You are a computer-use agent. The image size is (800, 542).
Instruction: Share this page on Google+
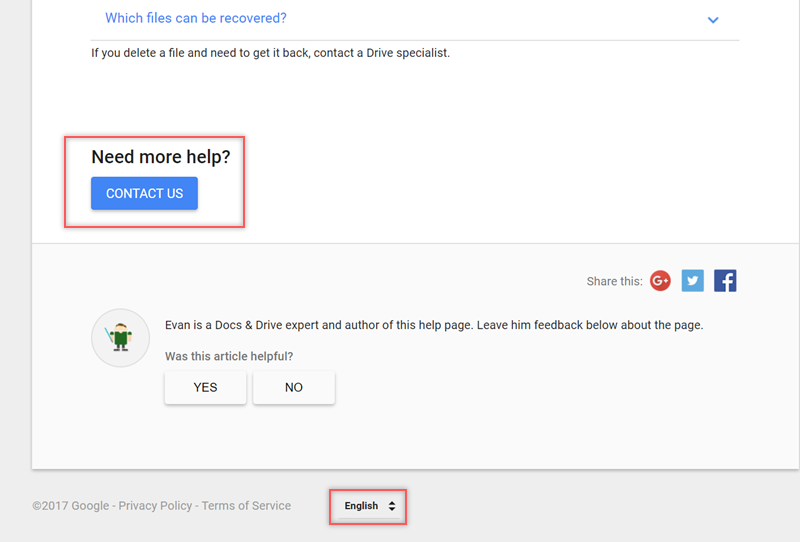click(x=660, y=281)
